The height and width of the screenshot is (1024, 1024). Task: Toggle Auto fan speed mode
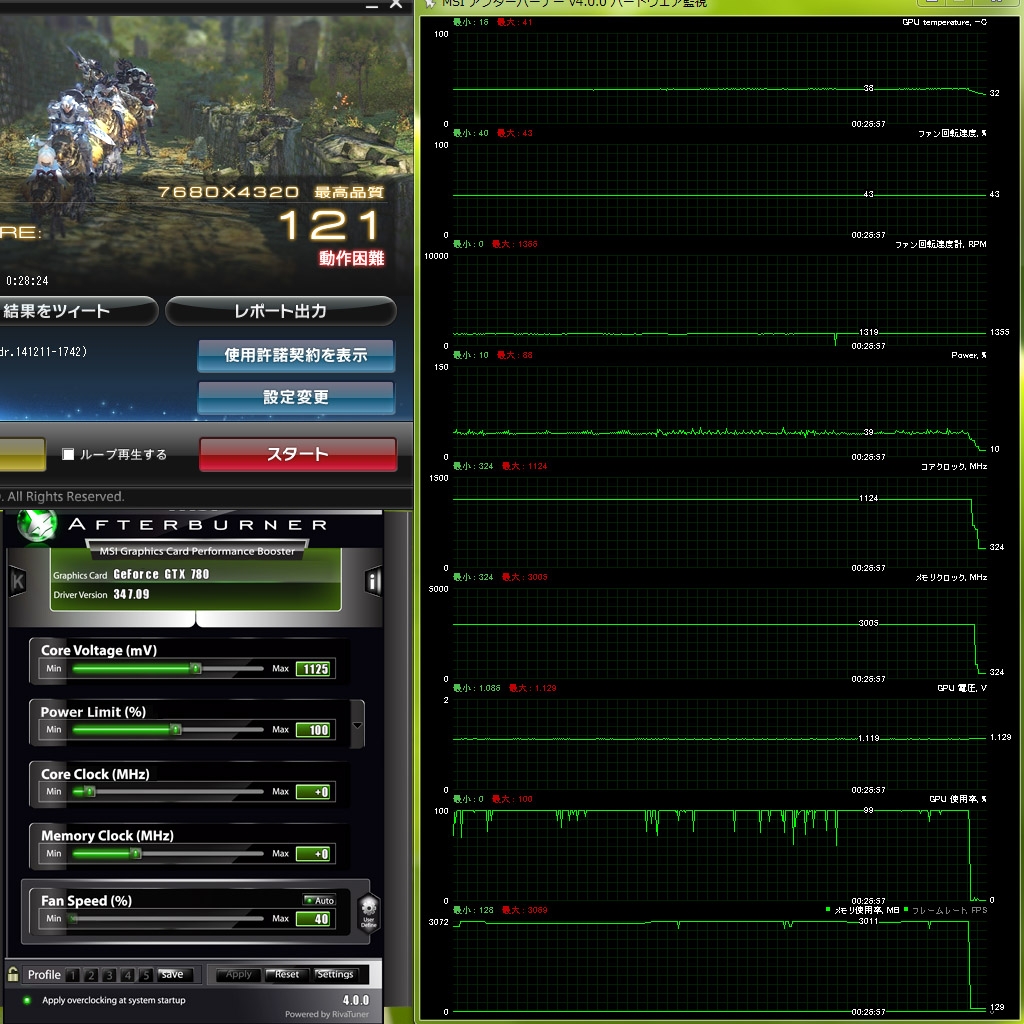click(319, 900)
